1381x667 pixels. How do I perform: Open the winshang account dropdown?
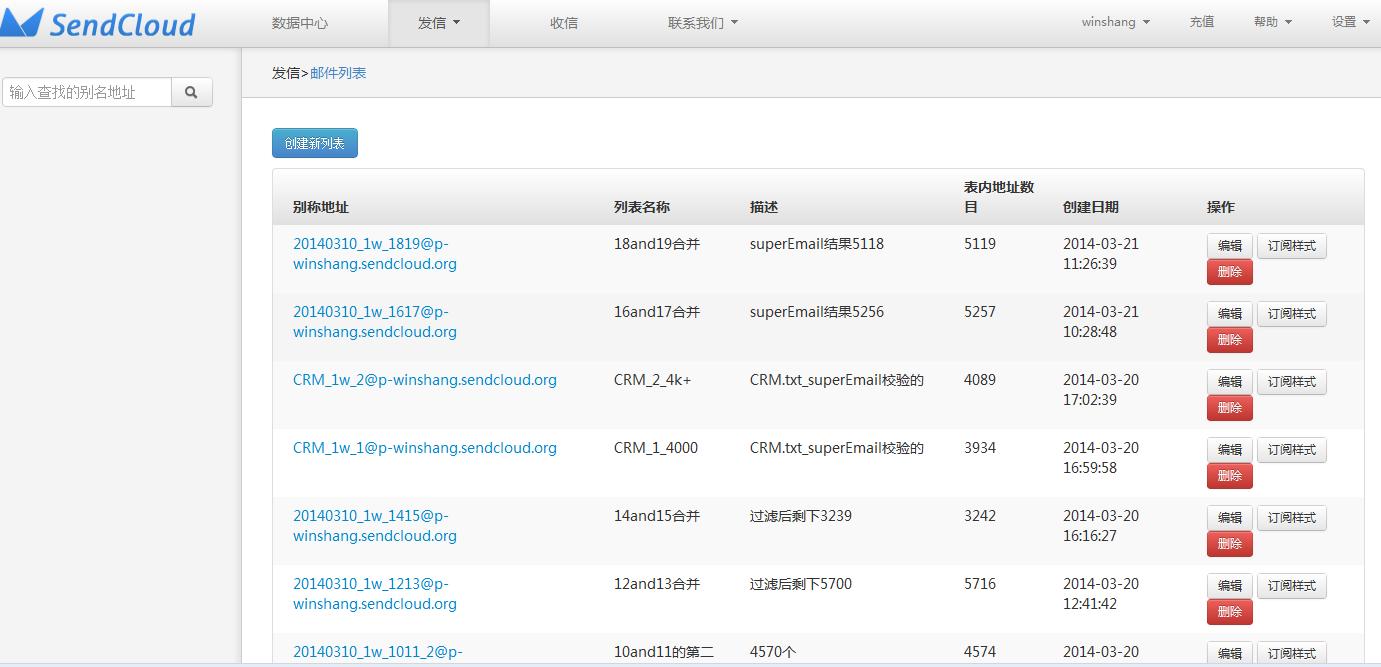[x=1115, y=22]
